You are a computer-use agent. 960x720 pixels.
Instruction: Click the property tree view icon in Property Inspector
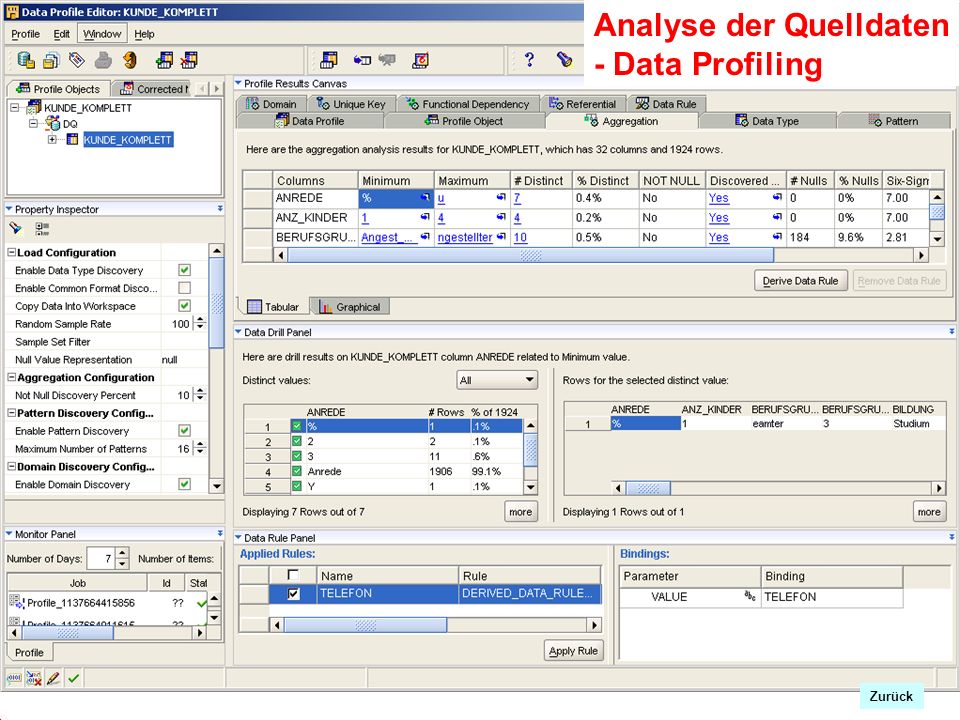point(42,229)
